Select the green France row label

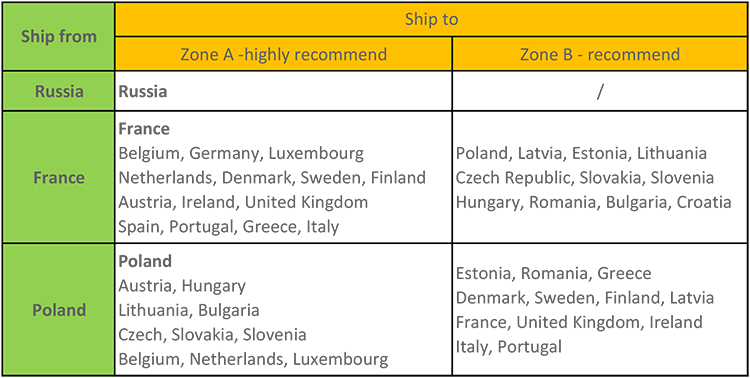click(x=58, y=178)
